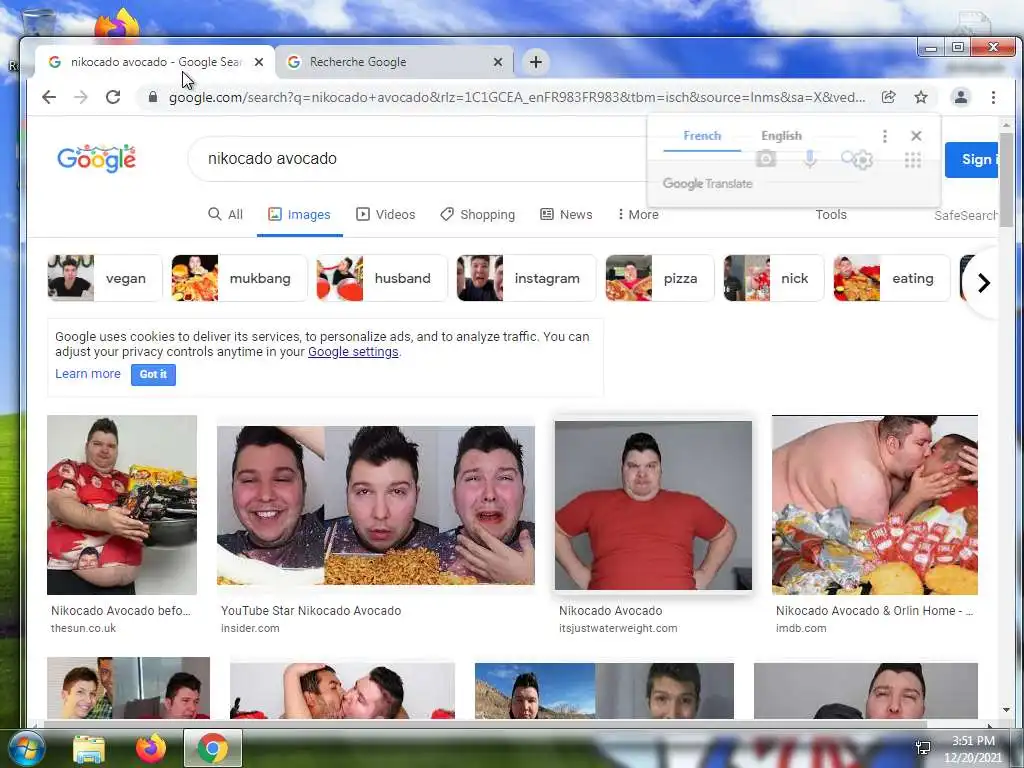Click the blue Sign in button

(x=971, y=159)
